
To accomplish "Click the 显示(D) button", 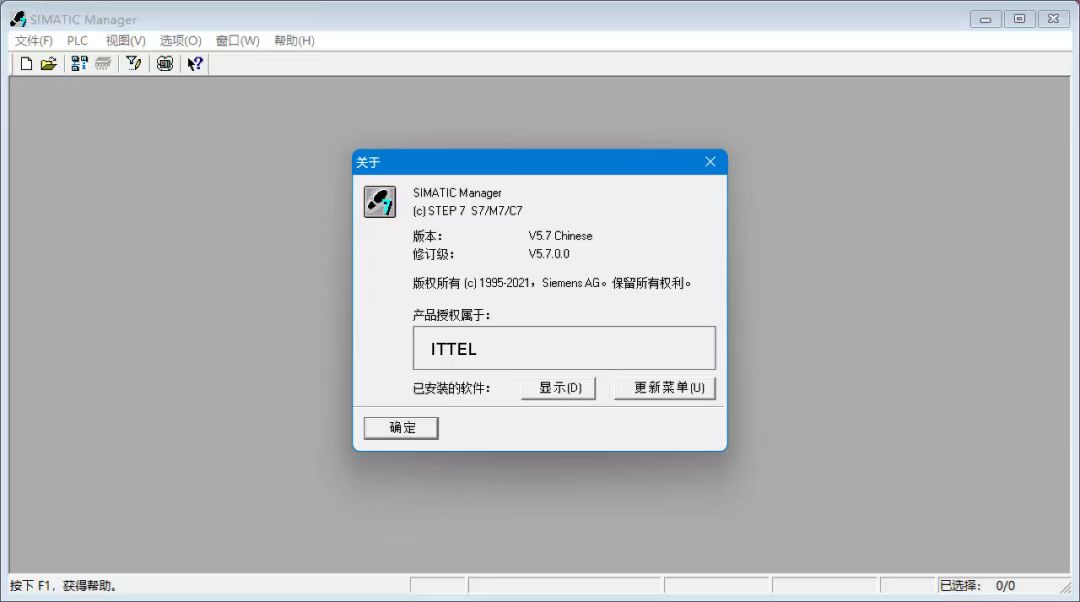I will coord(559,388).
